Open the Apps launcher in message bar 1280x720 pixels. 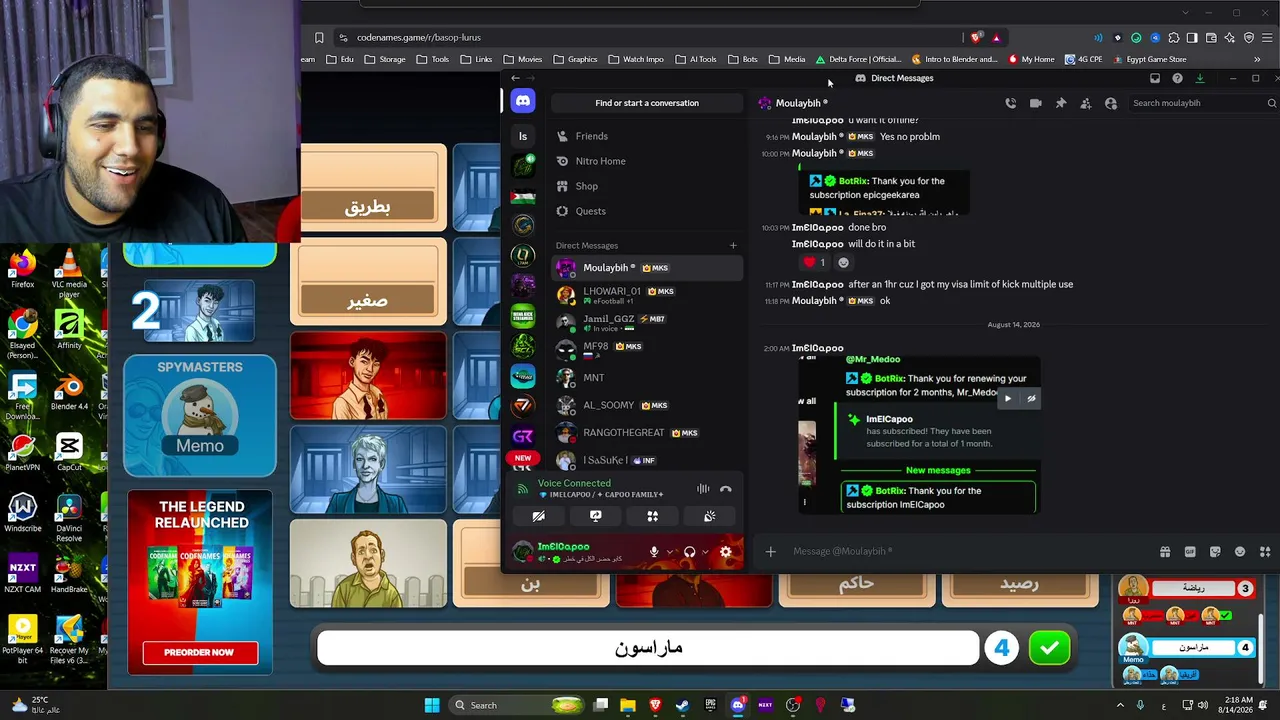pyautogui.click(x=1265, y=551)
